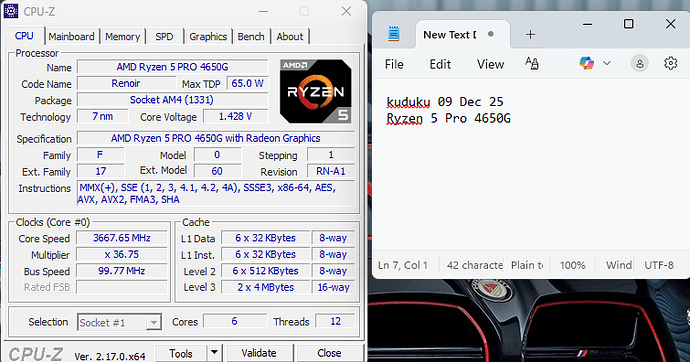Viewport: 690px width, 362px height.
Task: Click the 42 characters count in status bar
Action: [x=475, y=265]
